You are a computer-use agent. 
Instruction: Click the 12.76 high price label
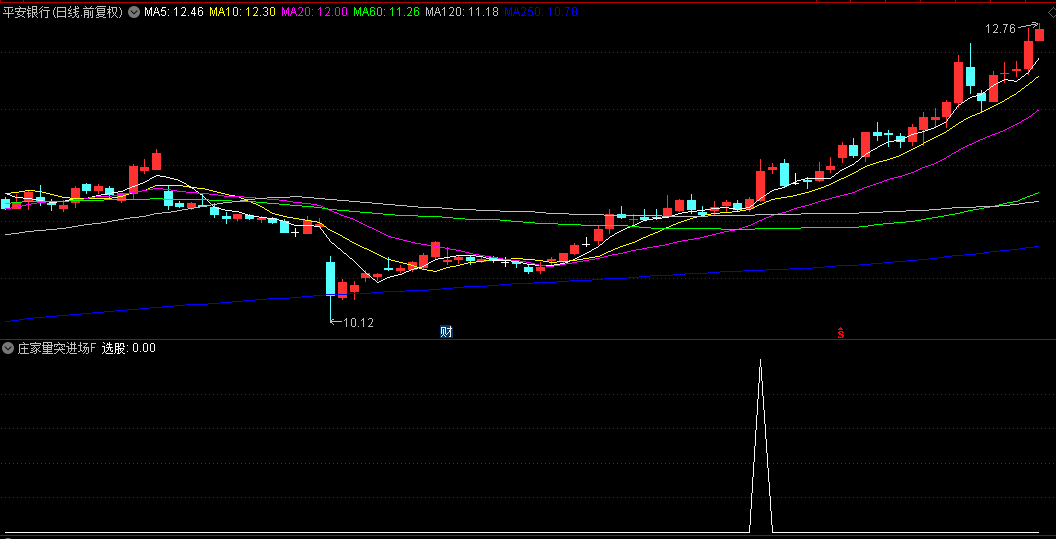(1000, 28)
